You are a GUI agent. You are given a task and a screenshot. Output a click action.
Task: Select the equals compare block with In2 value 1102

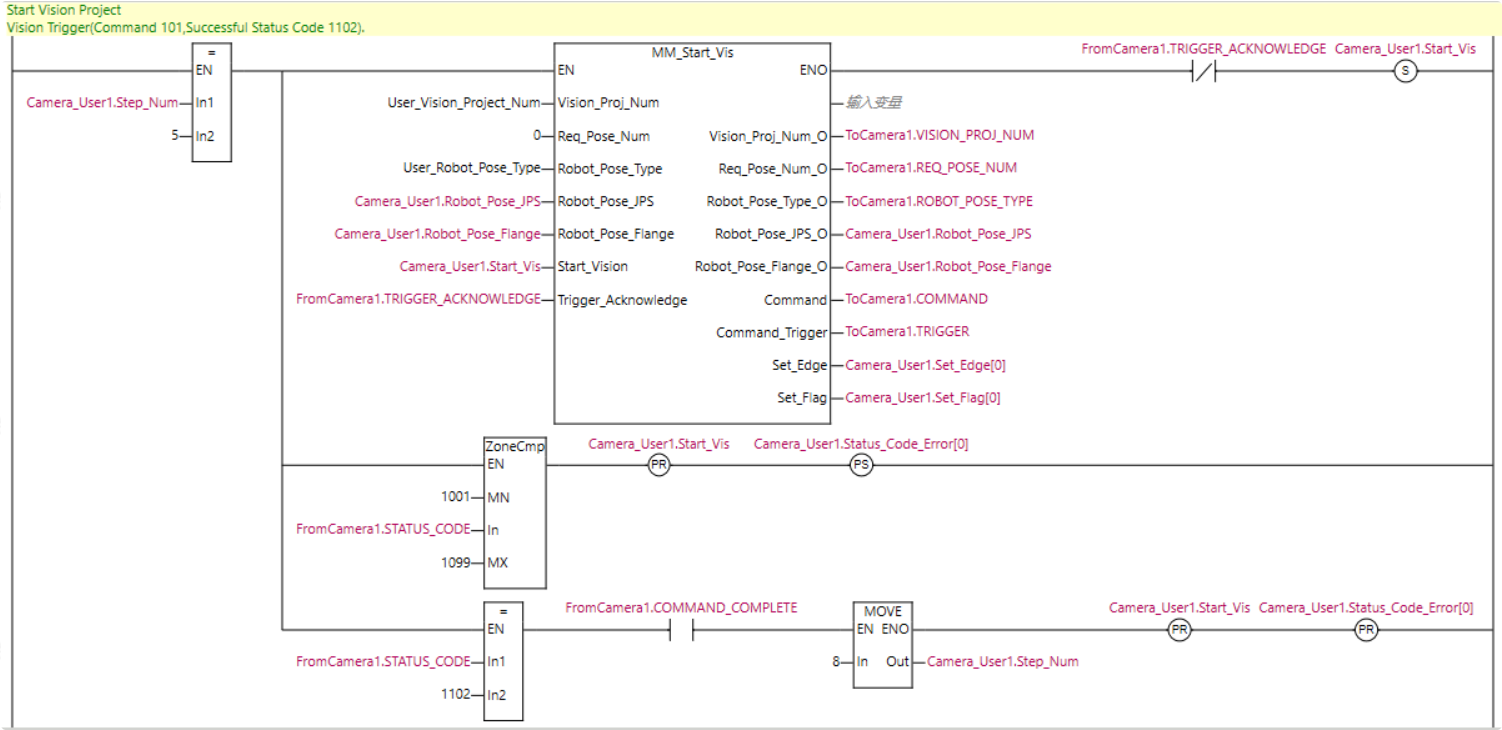coord(503,661)
